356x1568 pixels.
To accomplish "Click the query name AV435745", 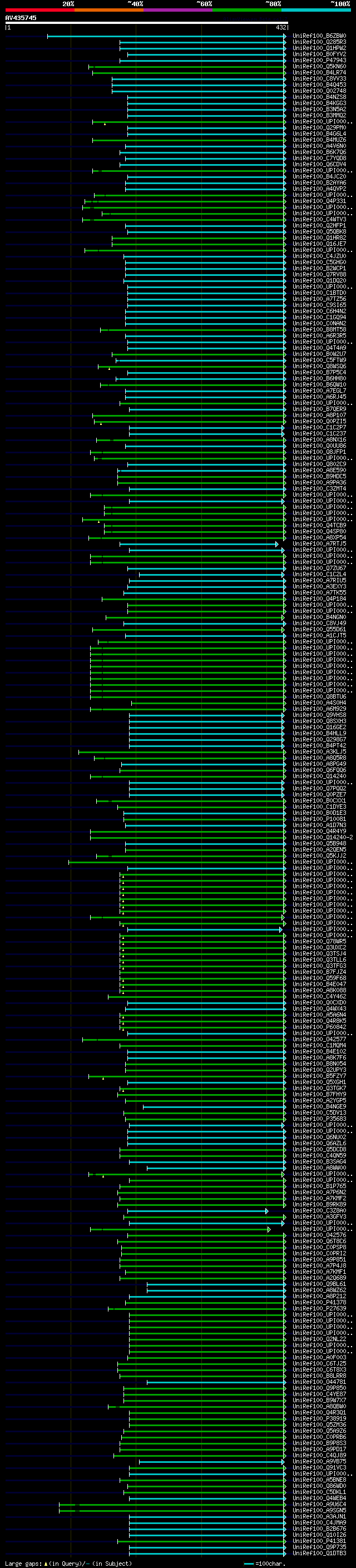I will 21,18.
